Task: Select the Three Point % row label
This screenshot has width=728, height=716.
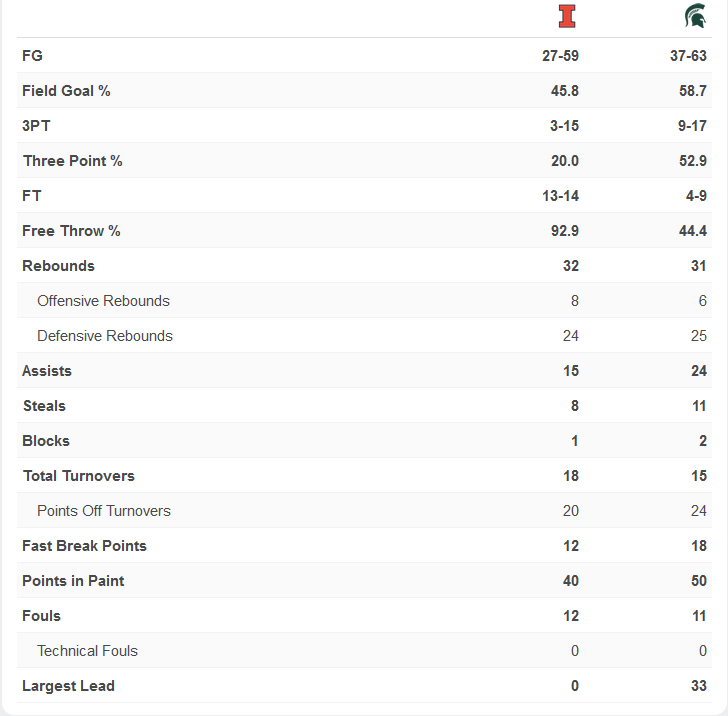Action: tap(72, 161)
